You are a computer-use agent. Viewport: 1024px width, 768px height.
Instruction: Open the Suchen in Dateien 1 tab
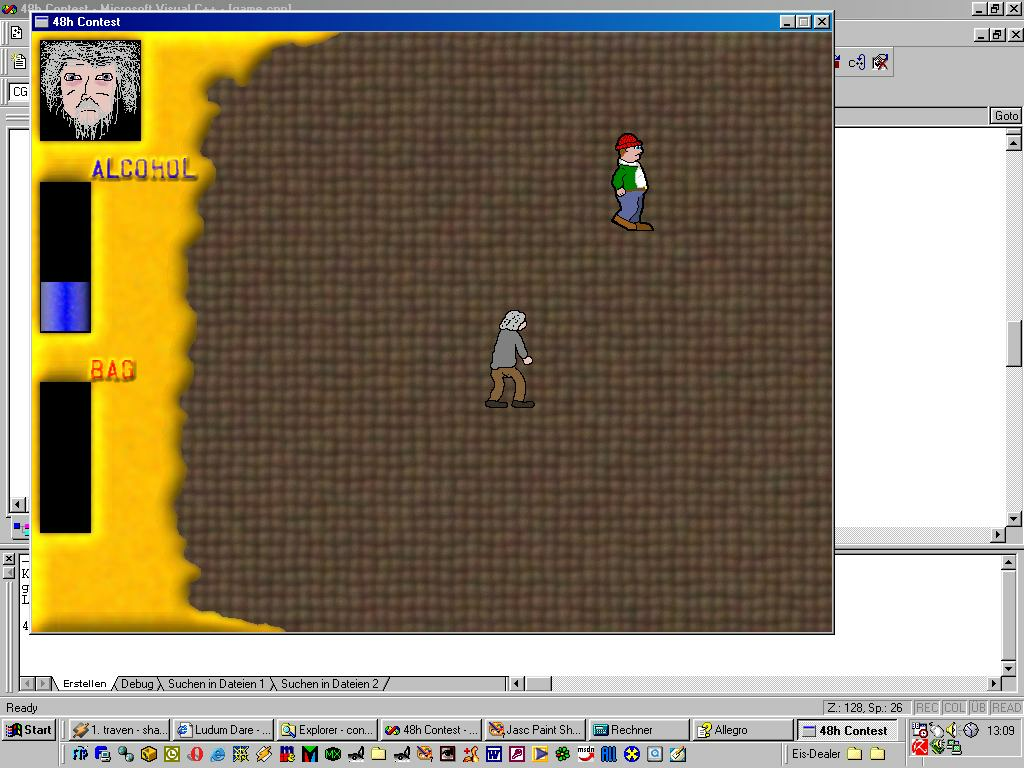click(216, 684)
